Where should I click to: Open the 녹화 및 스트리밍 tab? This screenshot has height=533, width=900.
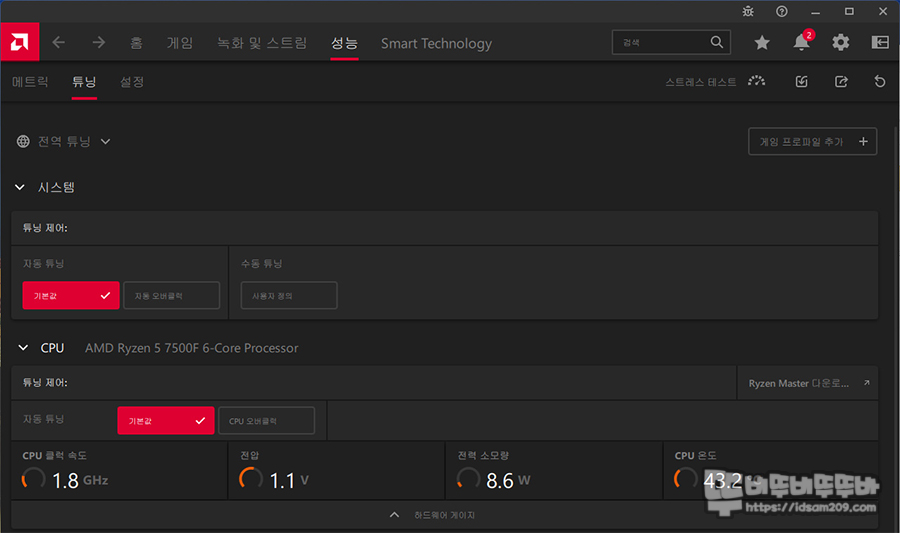click(x=262, y=43)
